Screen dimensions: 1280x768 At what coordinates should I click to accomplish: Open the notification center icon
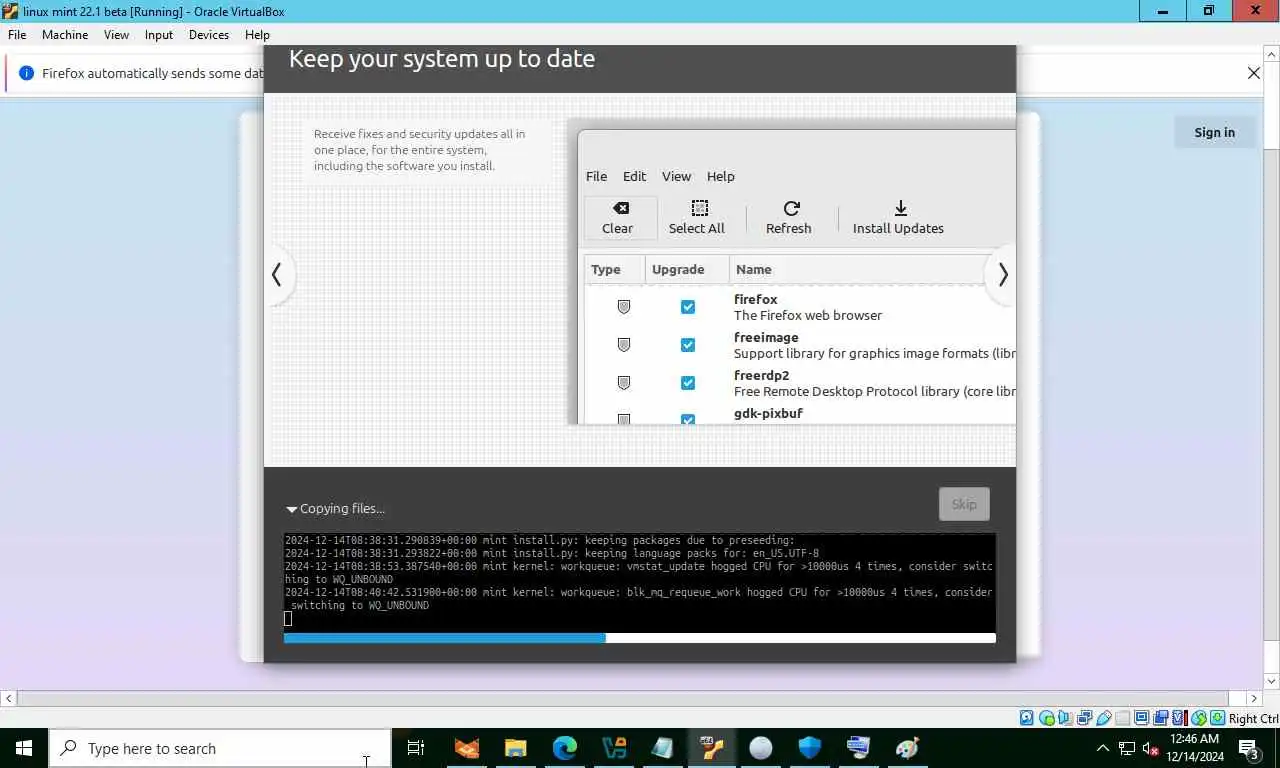[1248, 748]
